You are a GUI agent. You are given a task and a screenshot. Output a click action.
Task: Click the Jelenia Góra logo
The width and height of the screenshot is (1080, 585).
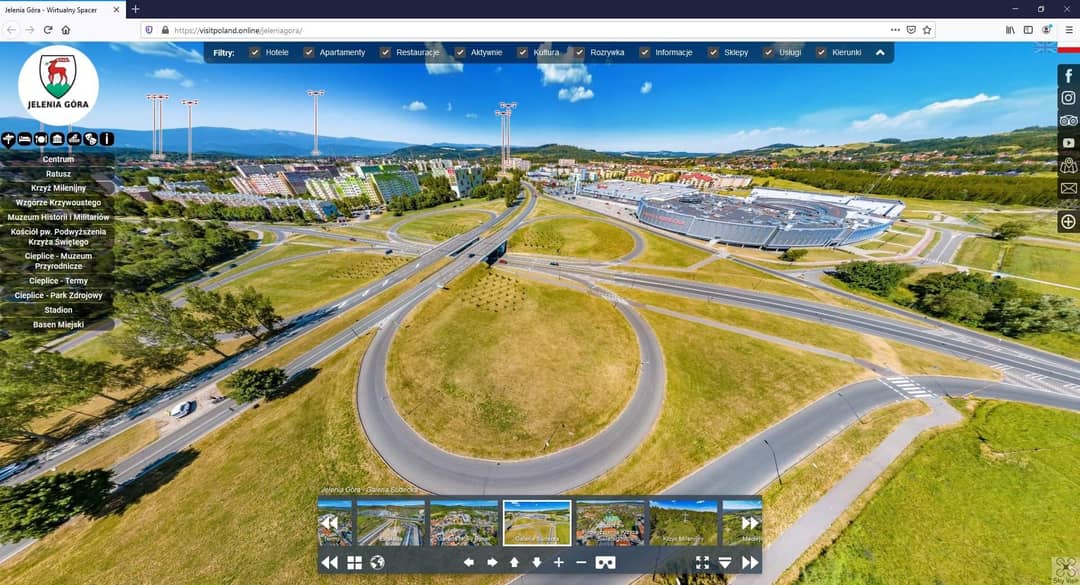click(58, 85)
